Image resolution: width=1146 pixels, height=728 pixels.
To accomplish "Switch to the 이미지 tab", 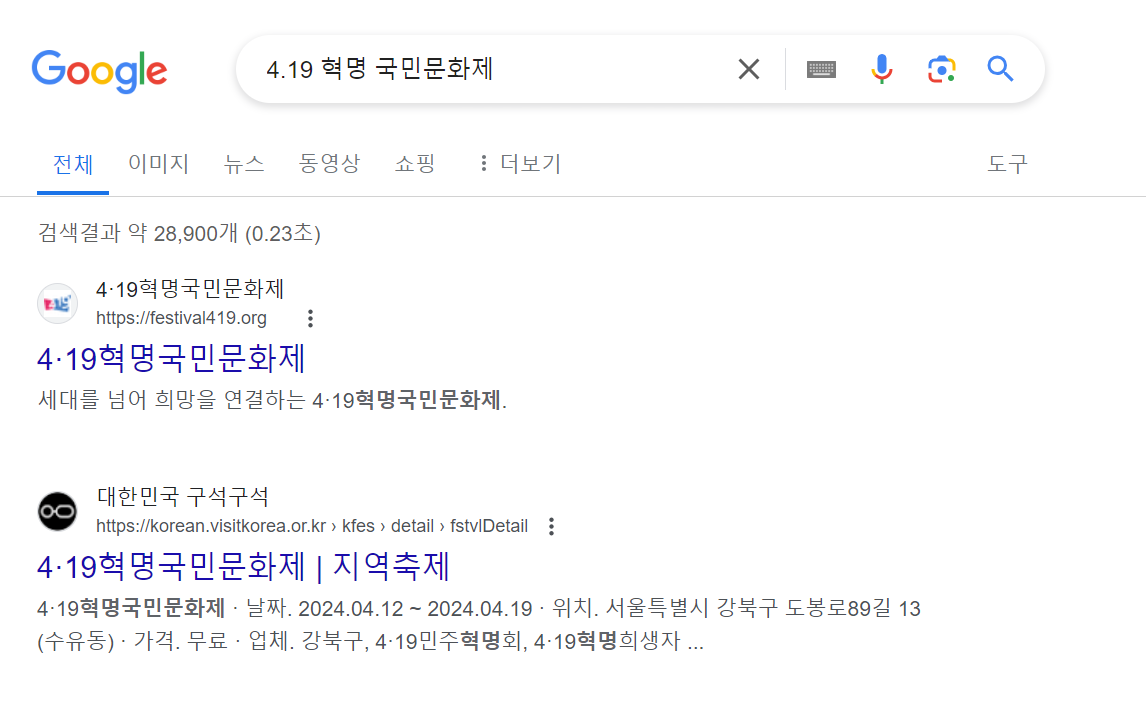I will 159,164.
